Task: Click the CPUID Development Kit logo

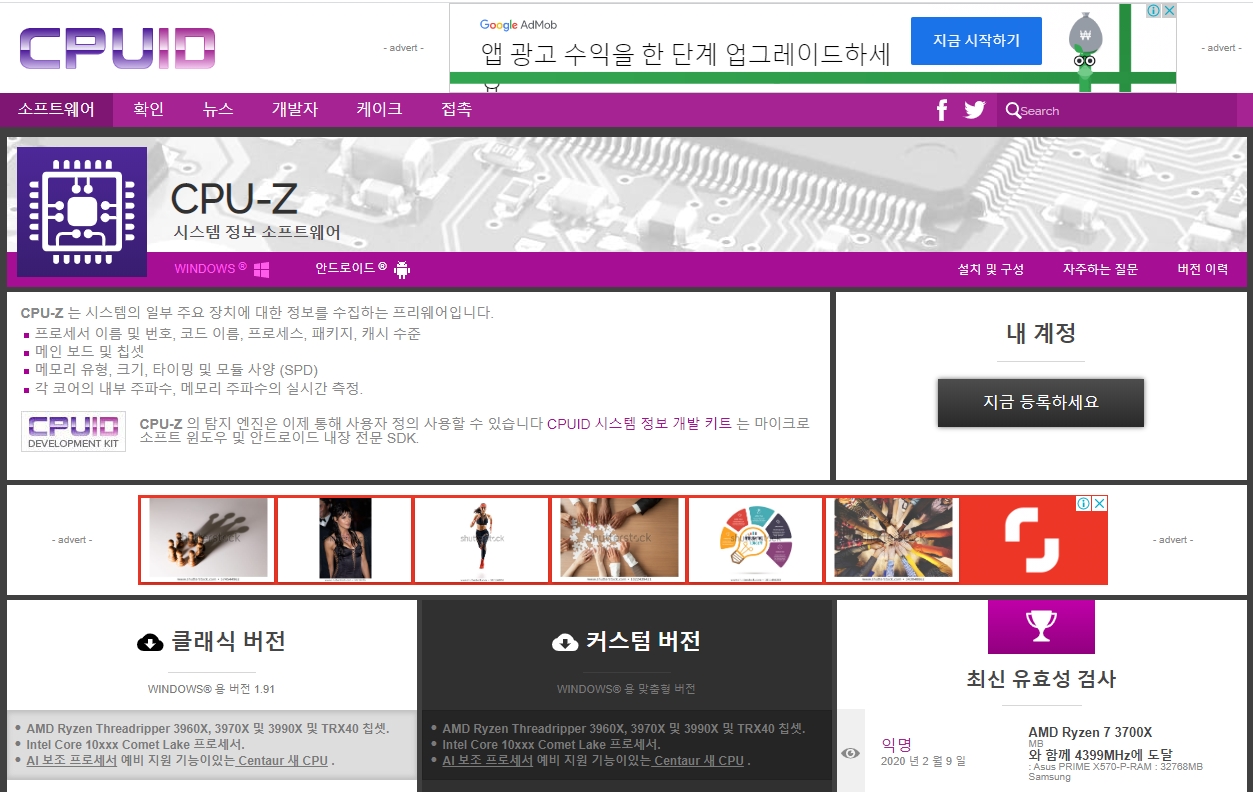Action: coord(73,431)
